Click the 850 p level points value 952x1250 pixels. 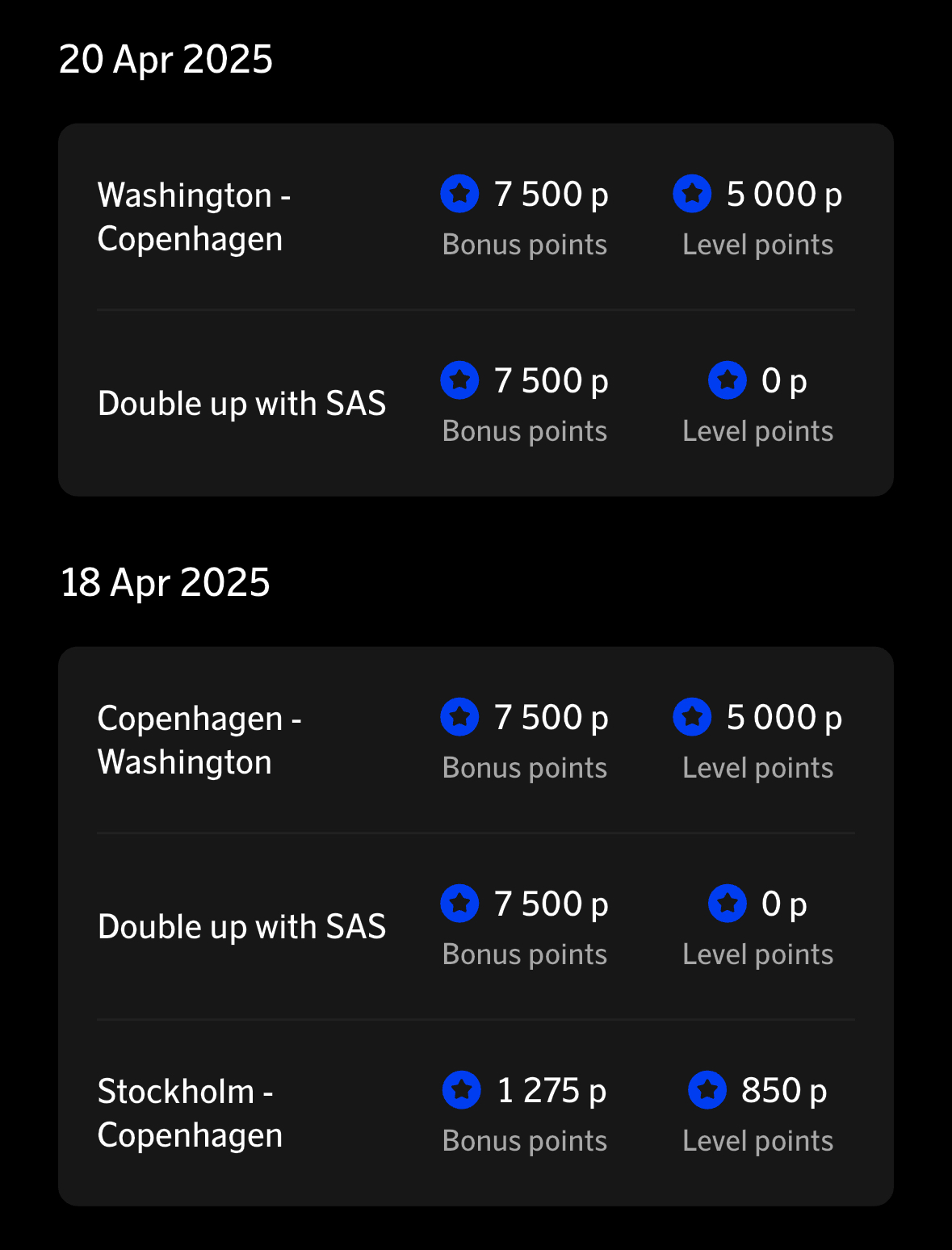click(x=784, y=1090)
